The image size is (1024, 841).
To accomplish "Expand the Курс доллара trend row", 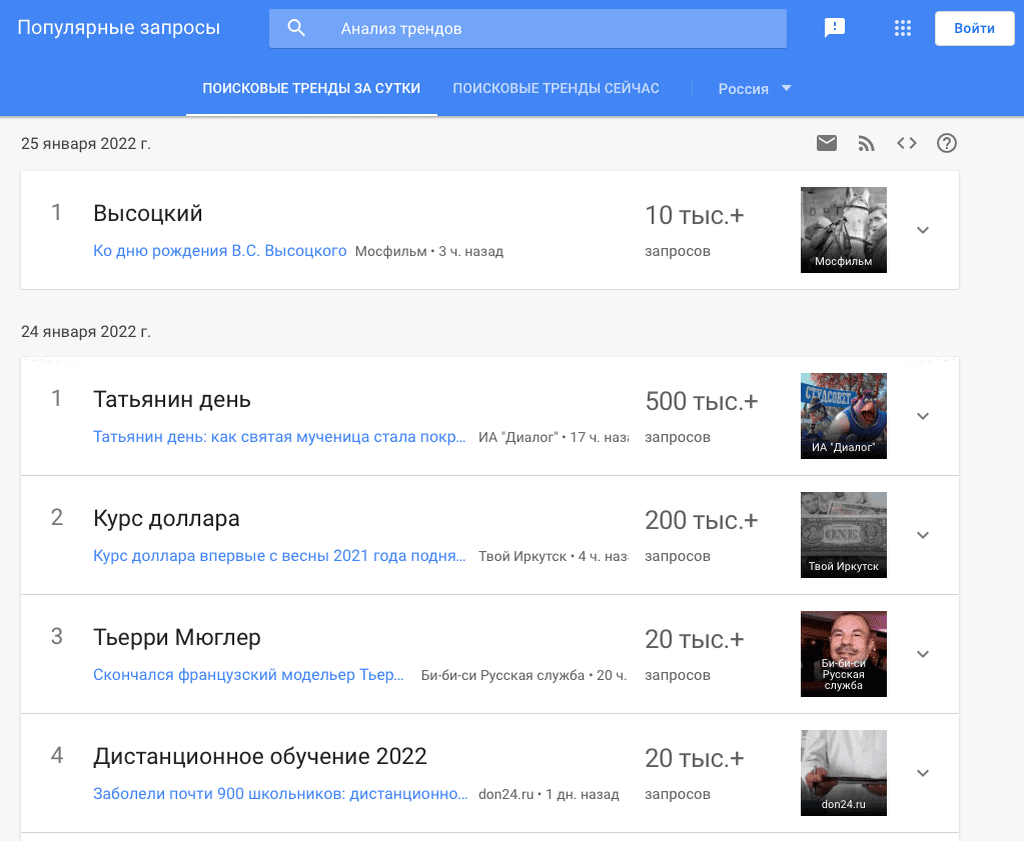I will pos(923,535).
